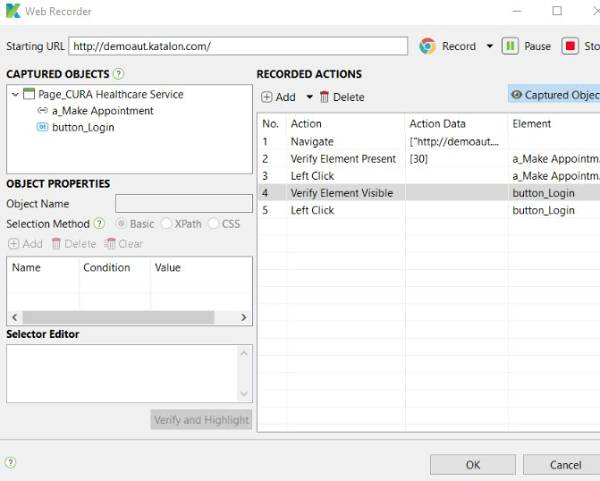Confirm the dialog with OK
600x481 pixels.
click(473, 465)
